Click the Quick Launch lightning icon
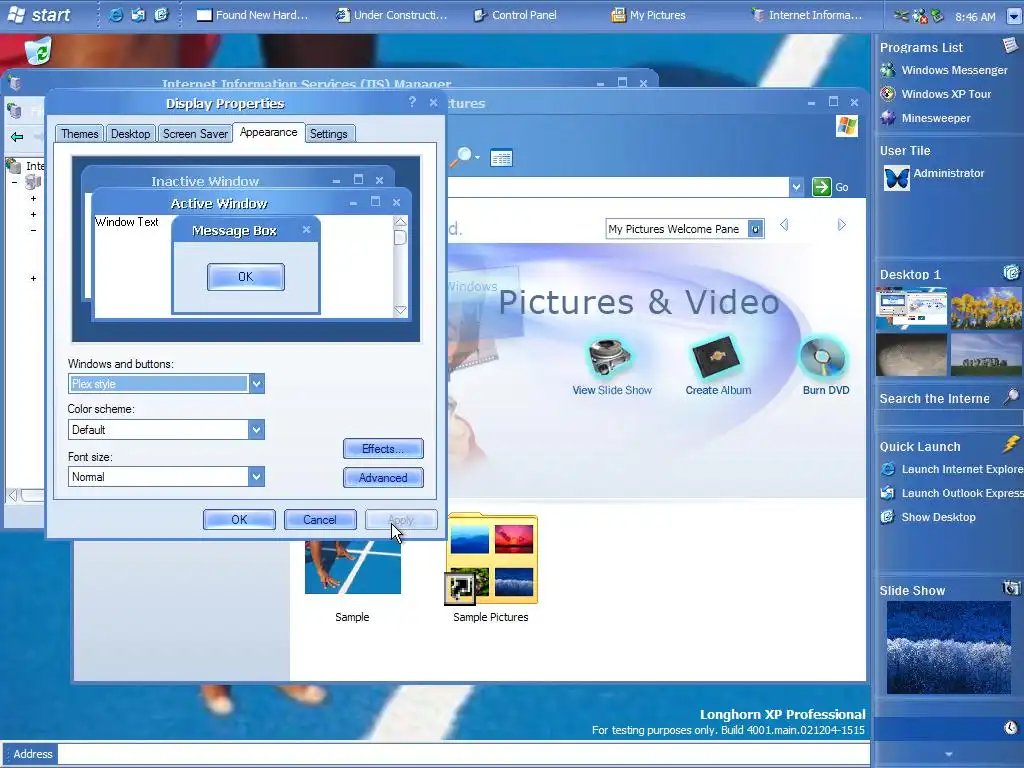The width and height of the screenshot is (1024, 768). tap(1010, 445)
